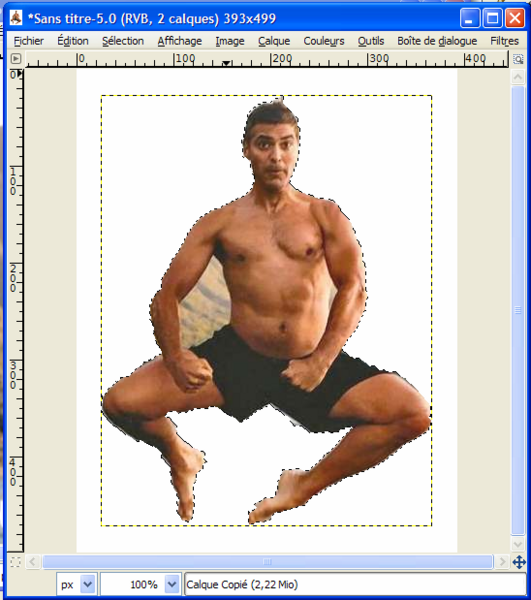Click the horizontal scrollbar right arrow

pyautogui.click(x=501, y=562)
